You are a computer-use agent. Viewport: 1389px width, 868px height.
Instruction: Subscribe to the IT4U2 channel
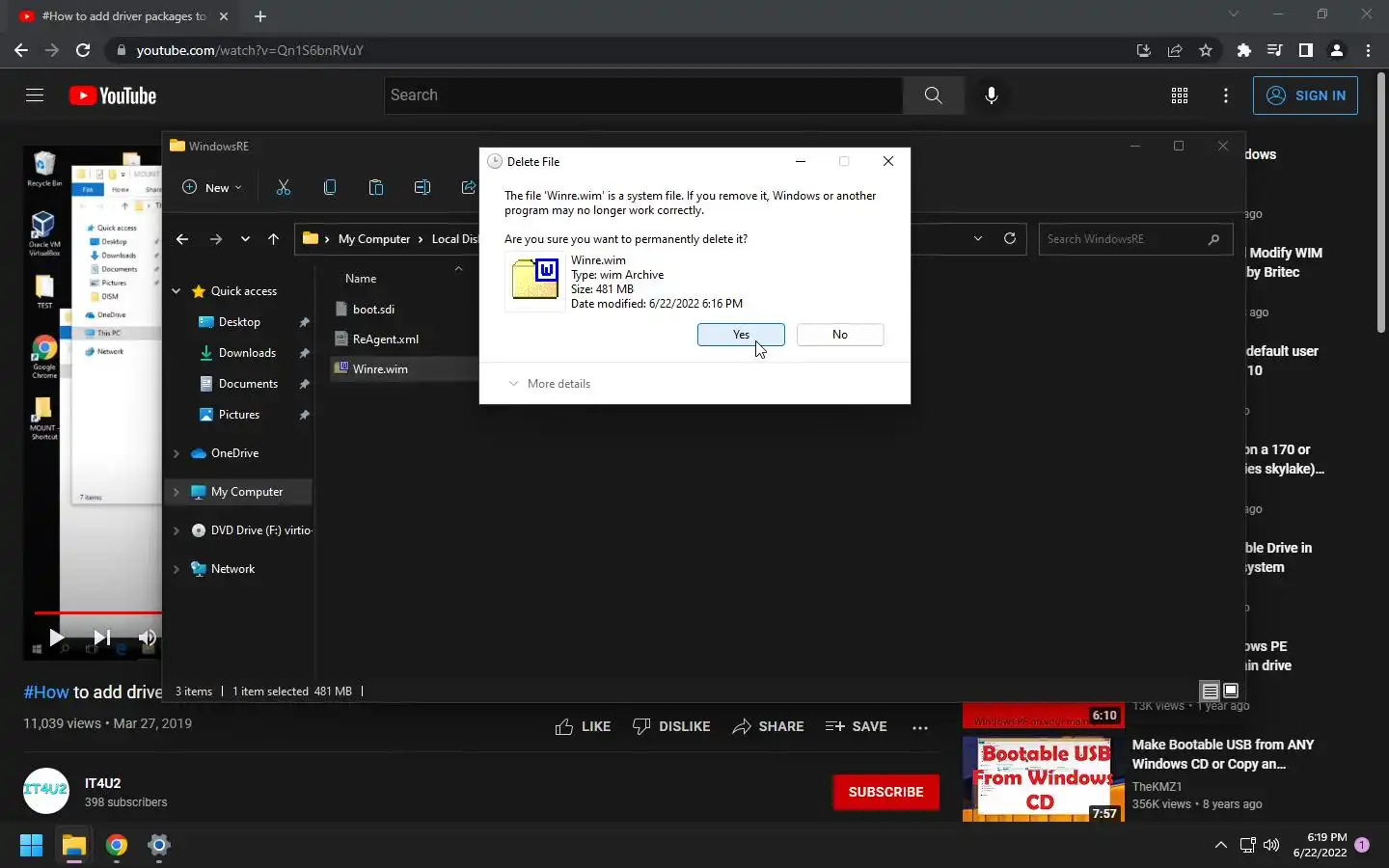point(885,792)
